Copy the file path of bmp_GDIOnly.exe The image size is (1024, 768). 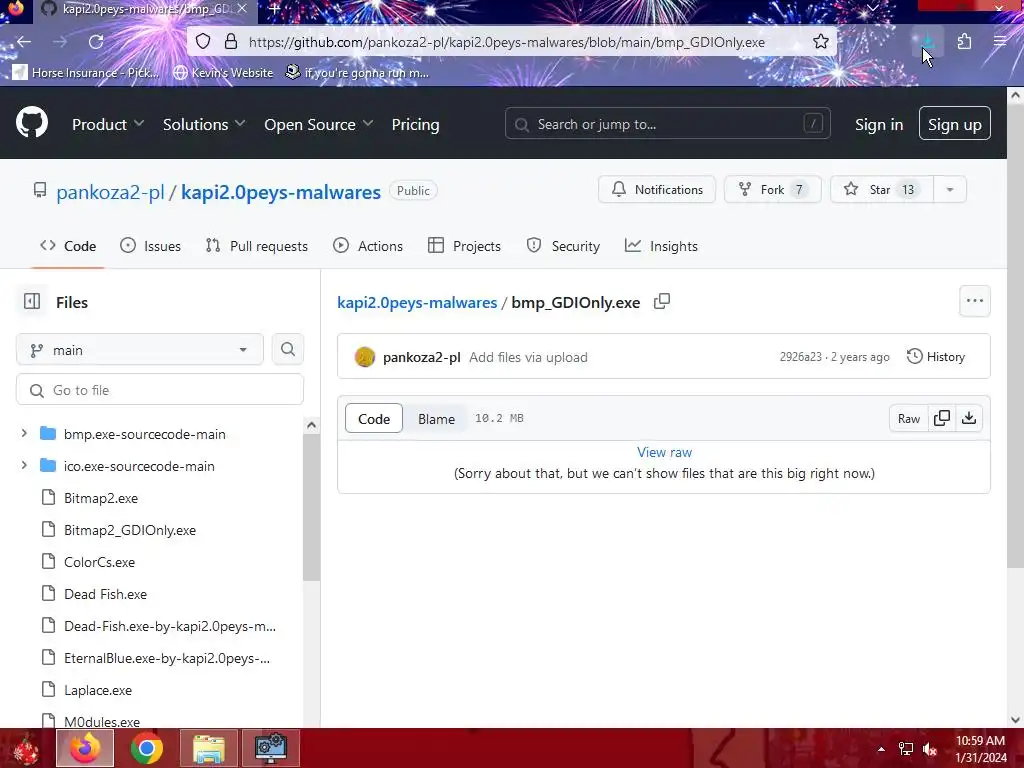pos(662,301)
